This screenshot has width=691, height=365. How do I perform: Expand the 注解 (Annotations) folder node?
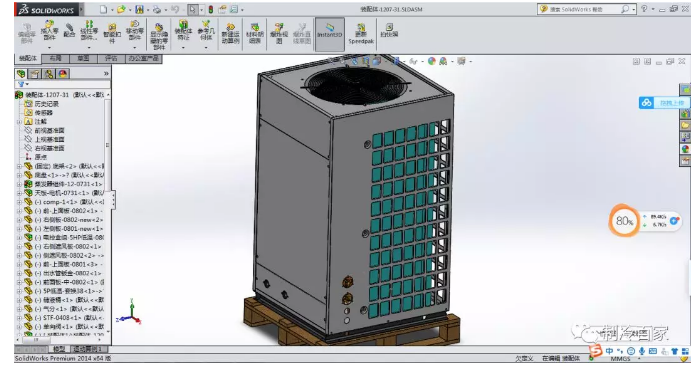19,122
